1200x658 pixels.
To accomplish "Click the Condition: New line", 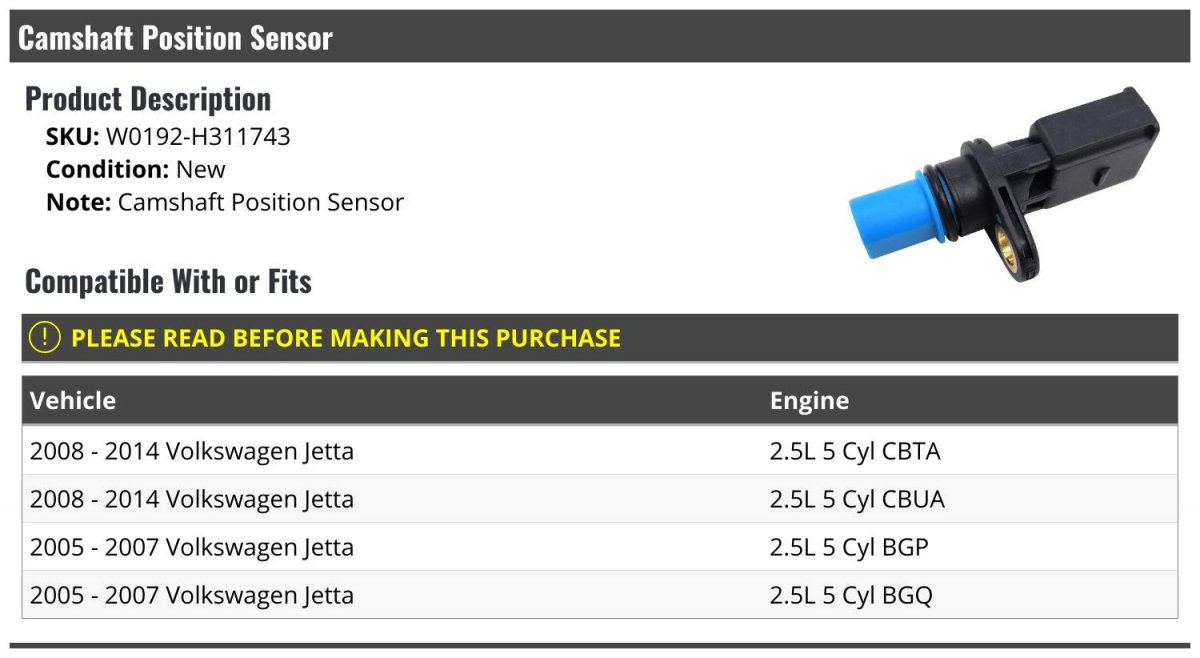I will coord(136,169).
